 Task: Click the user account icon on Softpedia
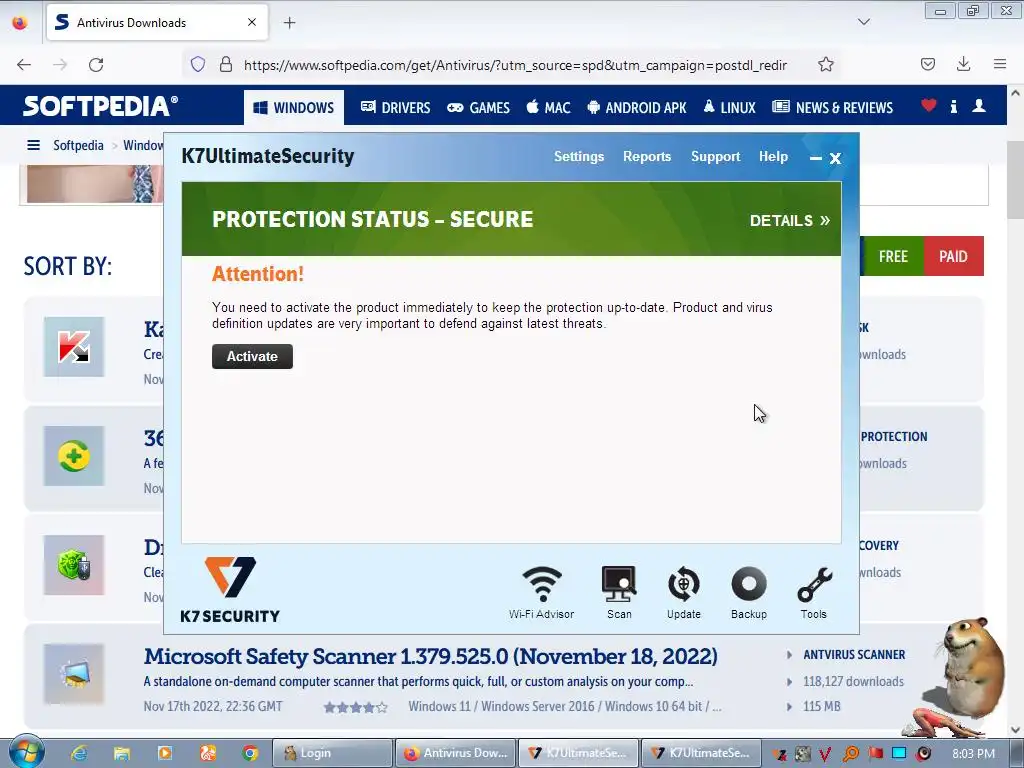click(x=979, y=106)
